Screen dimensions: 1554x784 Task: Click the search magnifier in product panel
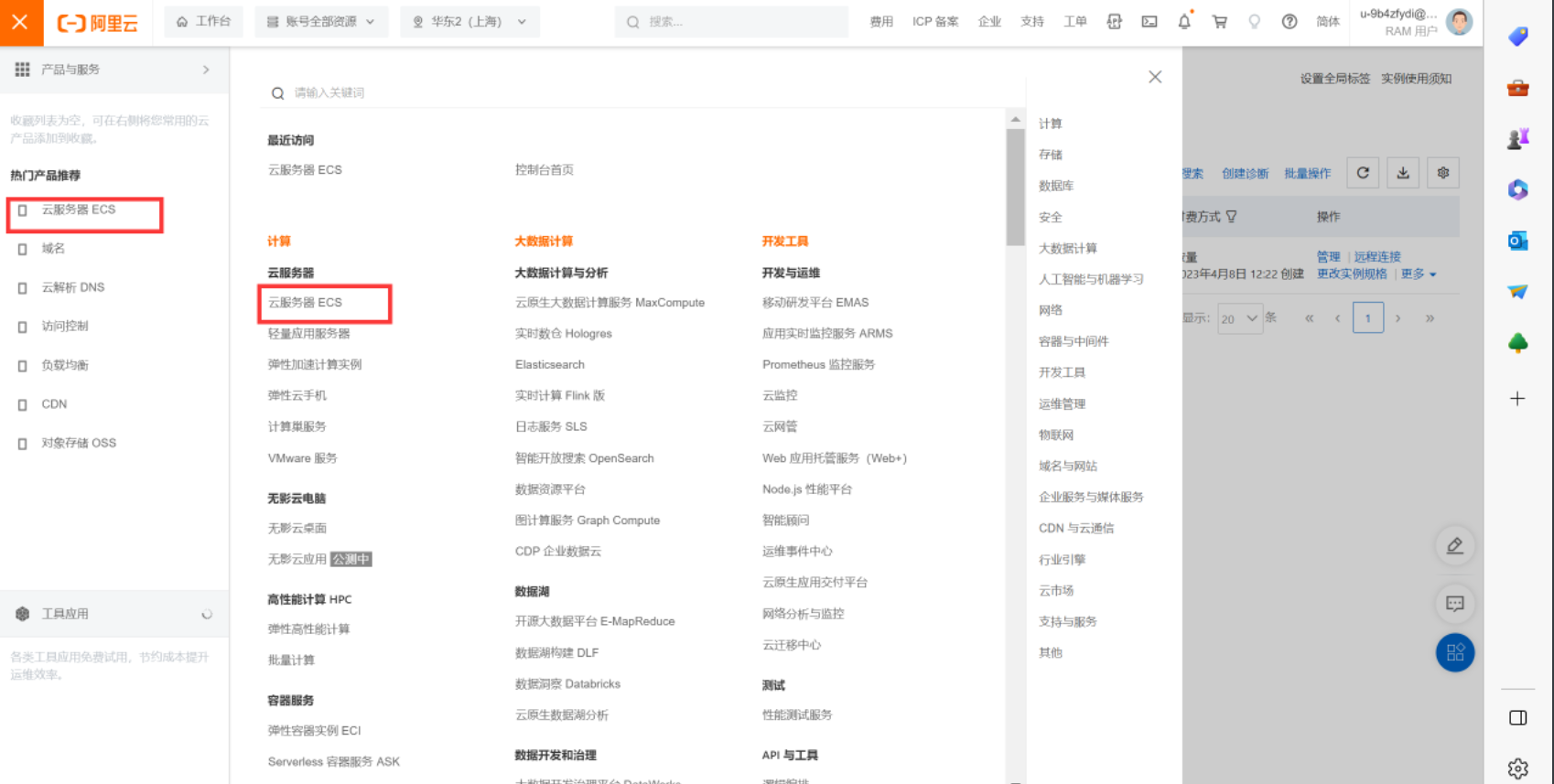277,92
